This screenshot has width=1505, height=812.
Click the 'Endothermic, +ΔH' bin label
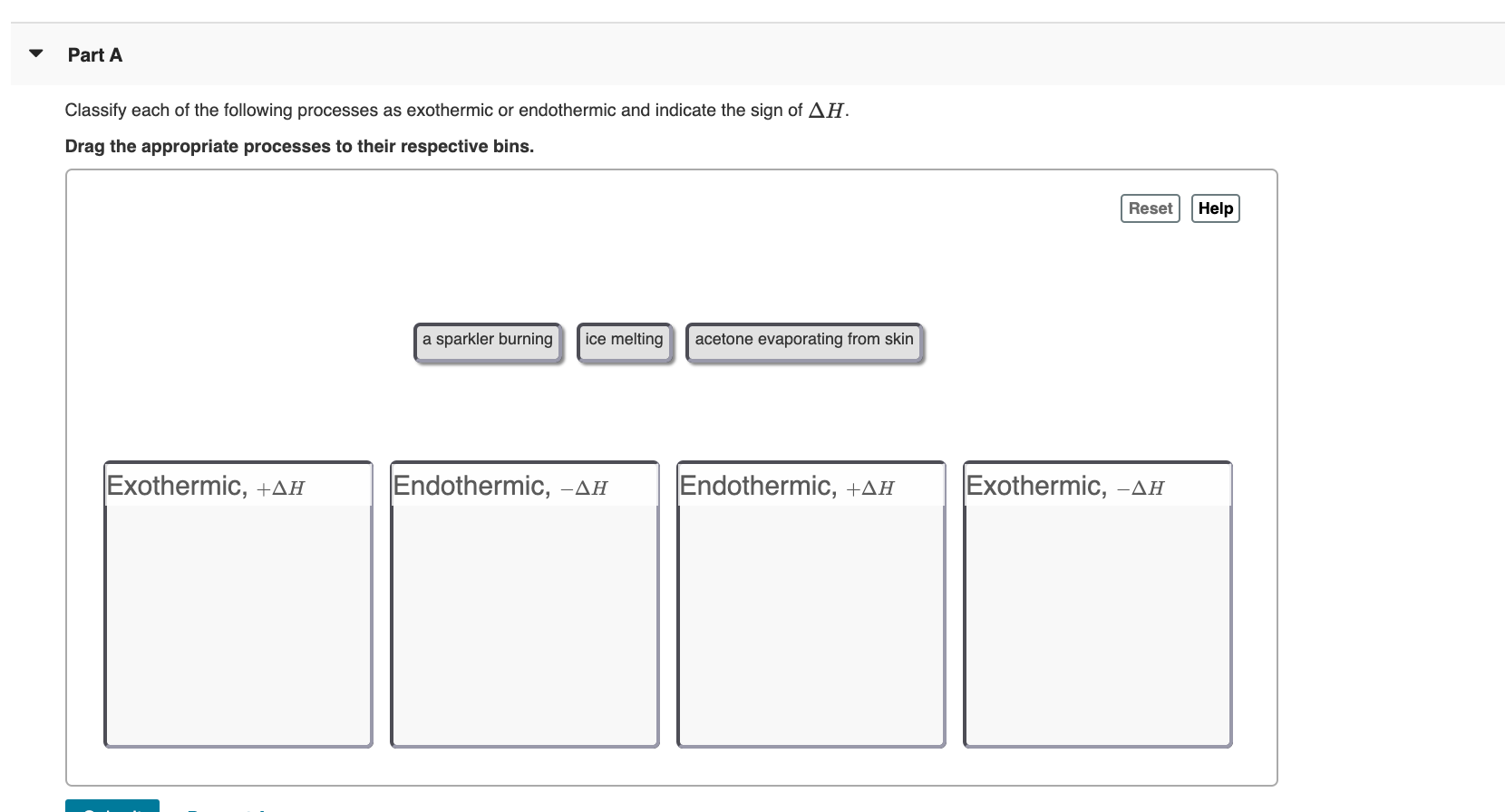click(x=786, y=486)
